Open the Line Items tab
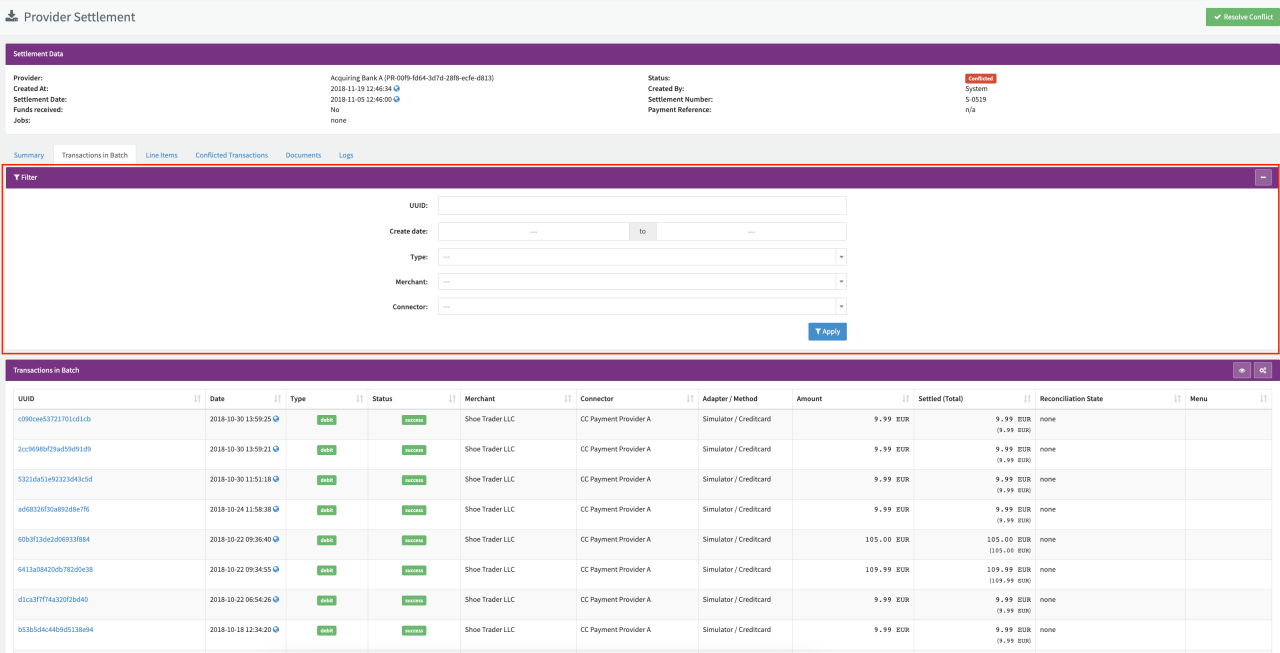The height and width of the screenshot is (653, 1280). coord(161,155)
